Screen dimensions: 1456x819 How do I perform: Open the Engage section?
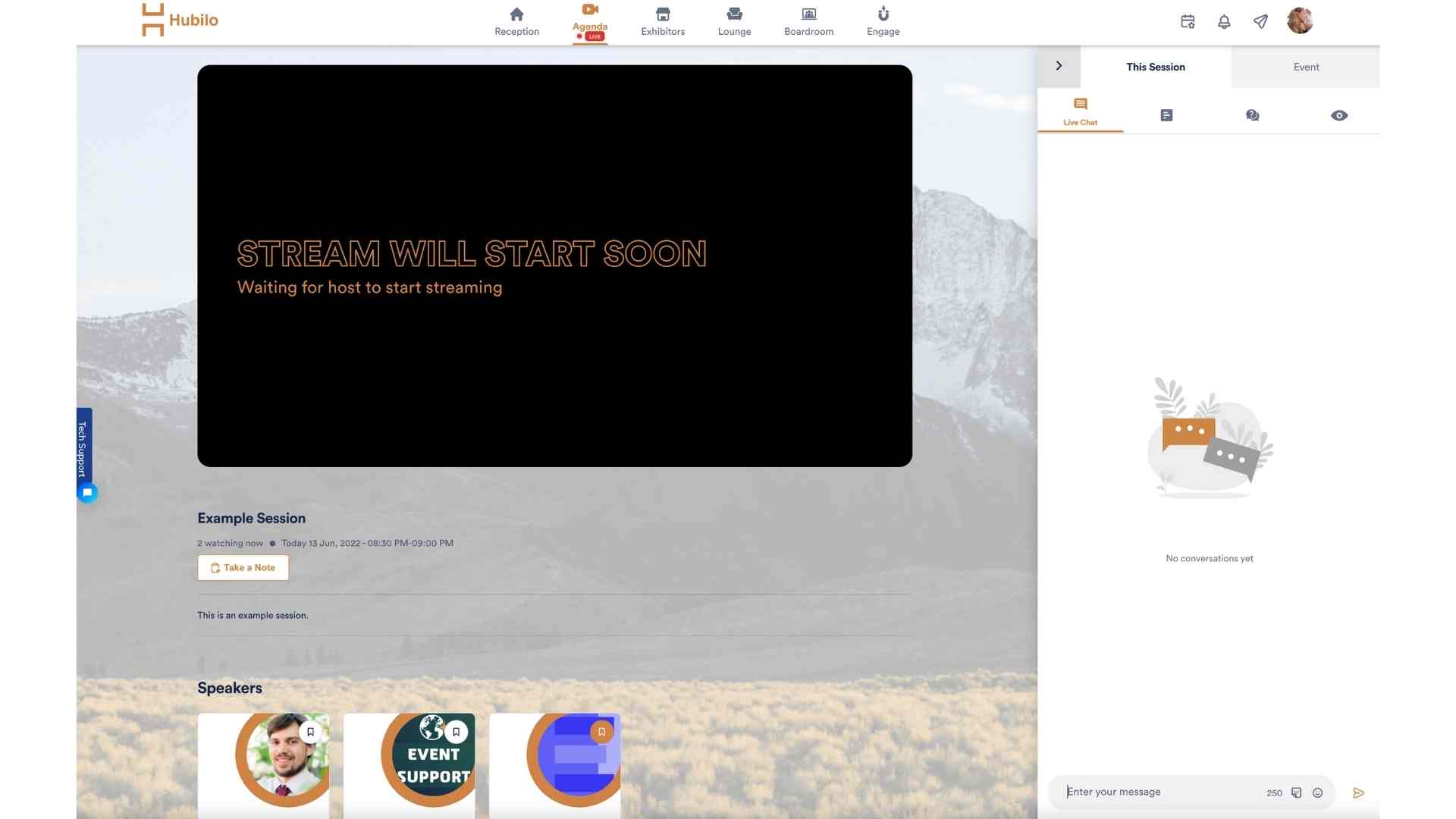coord(883,21)
